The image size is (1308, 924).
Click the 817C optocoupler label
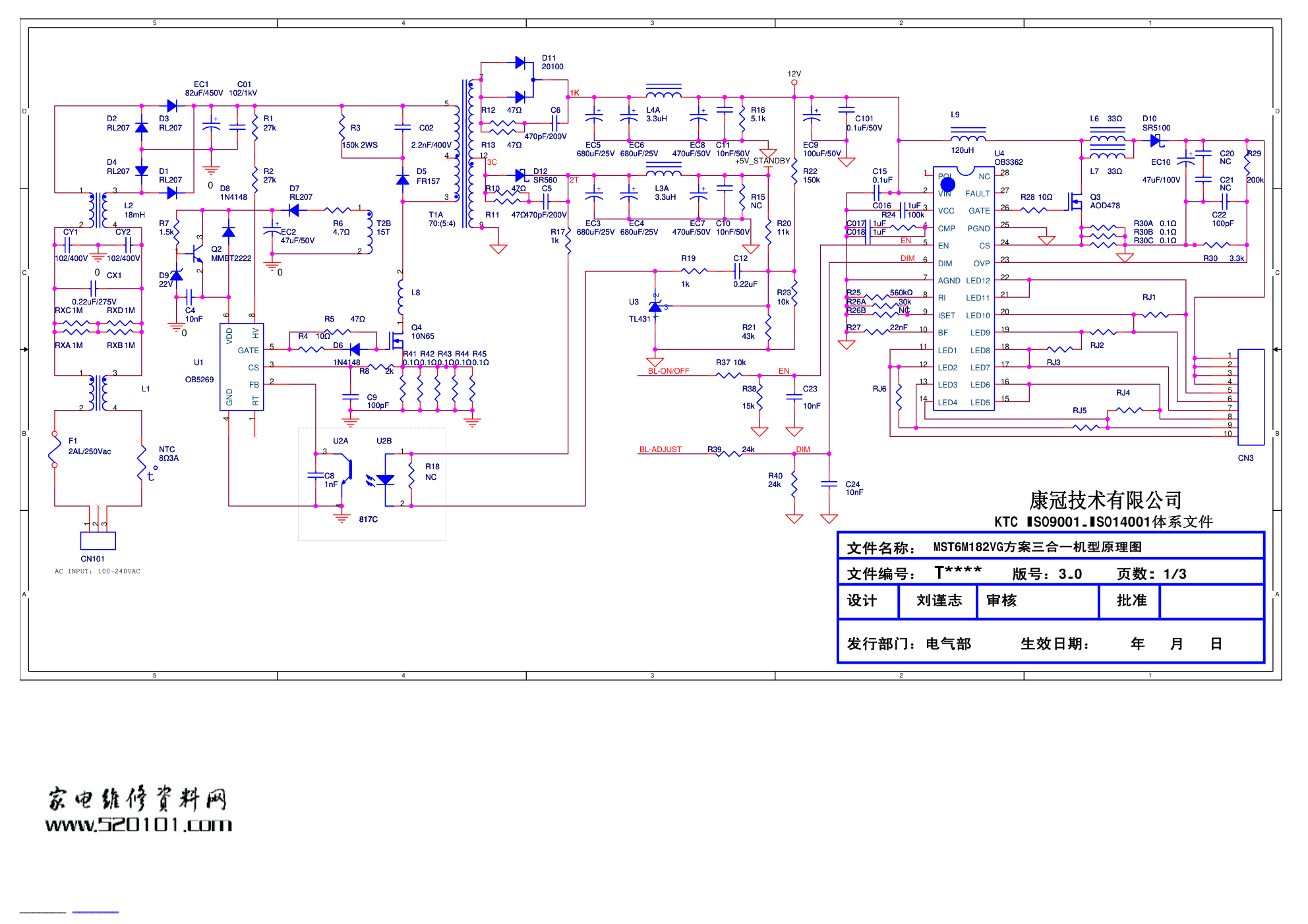click(x=369, y=519)
